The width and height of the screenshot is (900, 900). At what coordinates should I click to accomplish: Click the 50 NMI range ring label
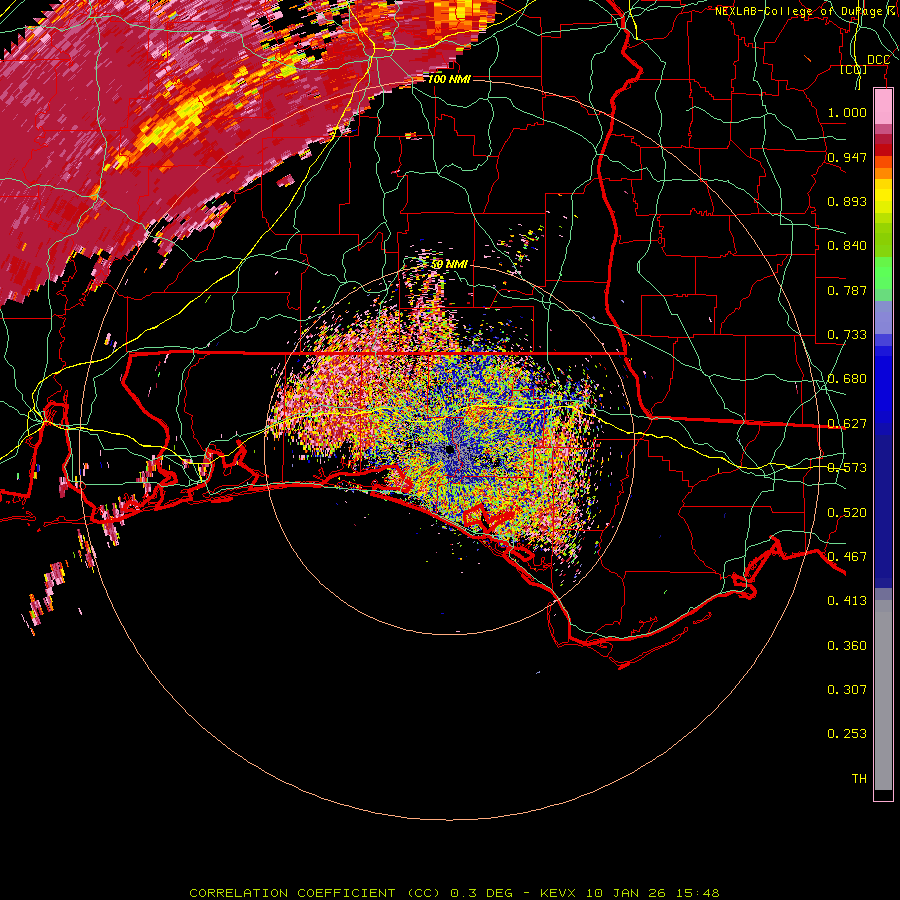pyautogui.click(x=449, y=265)
